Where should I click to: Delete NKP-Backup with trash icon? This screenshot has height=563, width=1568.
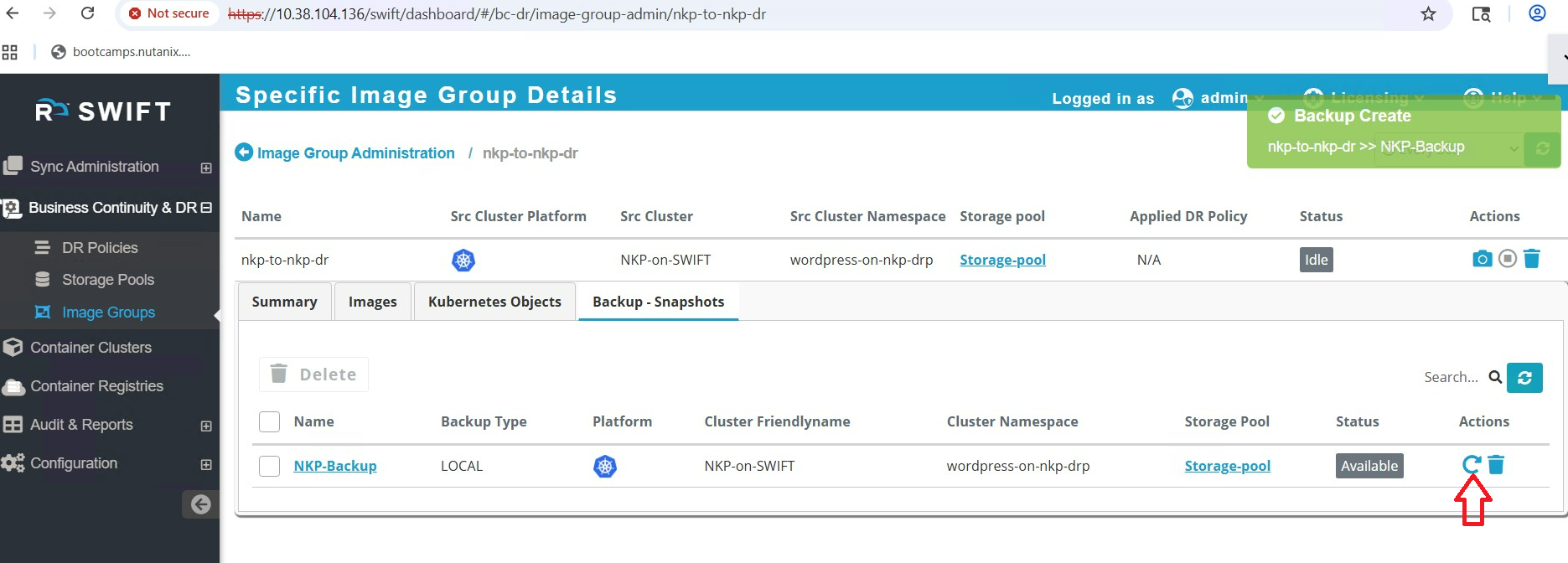coord(1496,464)
